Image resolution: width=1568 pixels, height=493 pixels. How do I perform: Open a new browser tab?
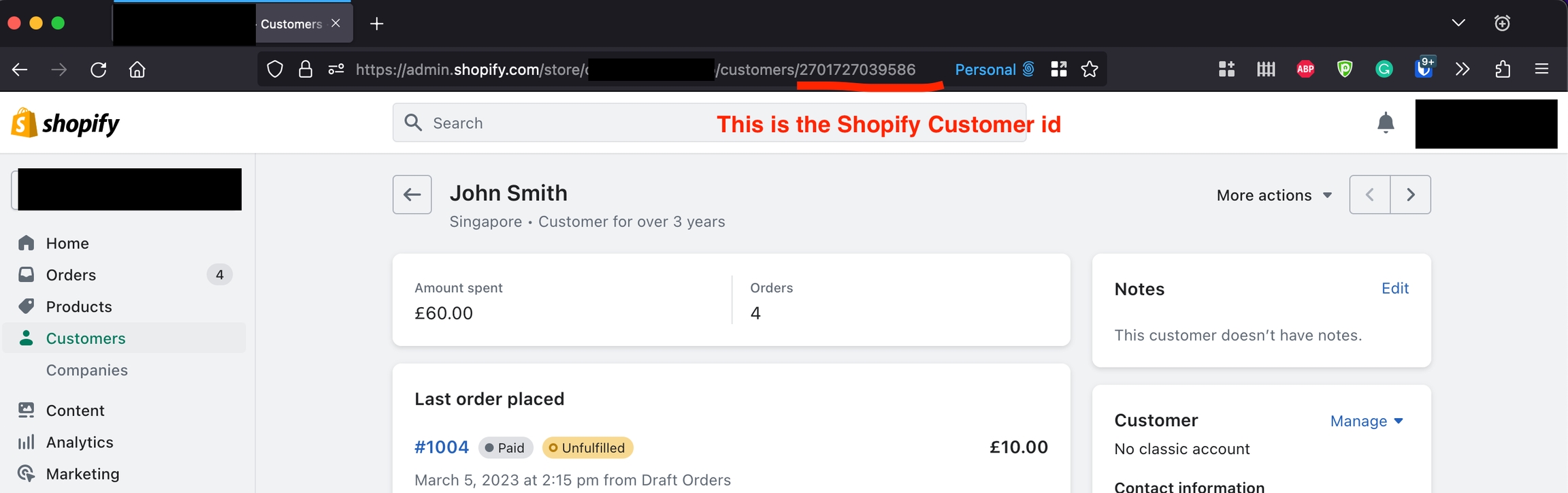376,24
